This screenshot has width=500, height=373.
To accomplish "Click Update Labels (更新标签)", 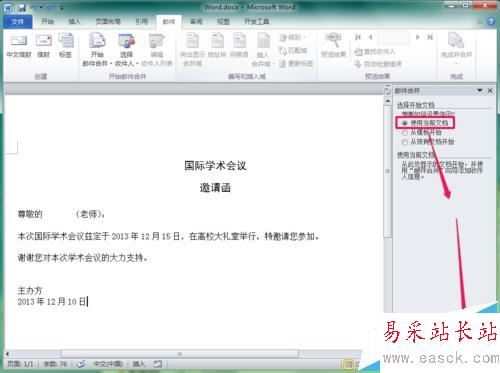I will click(296, 63).
